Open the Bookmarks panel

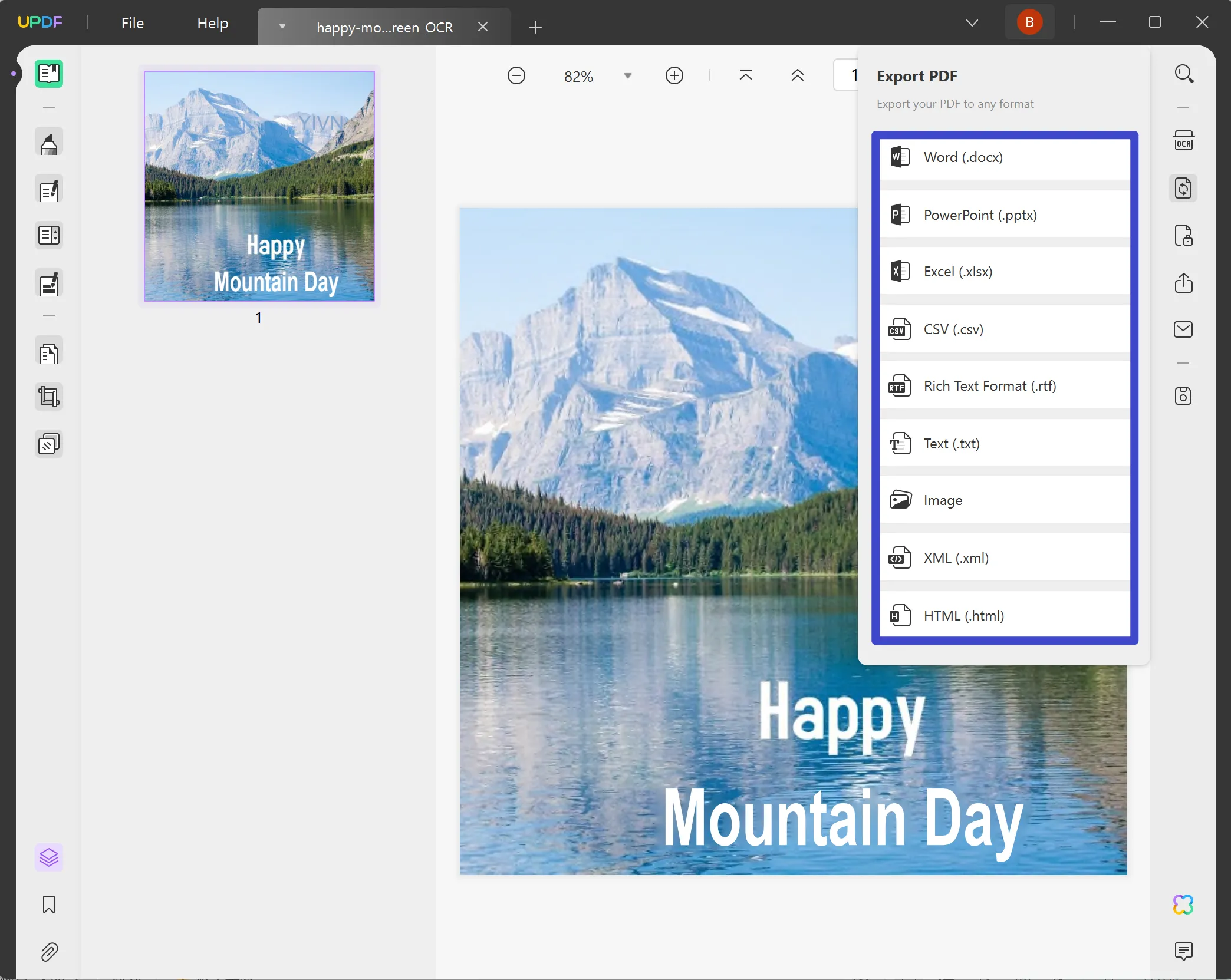click(x=49, y=905)
